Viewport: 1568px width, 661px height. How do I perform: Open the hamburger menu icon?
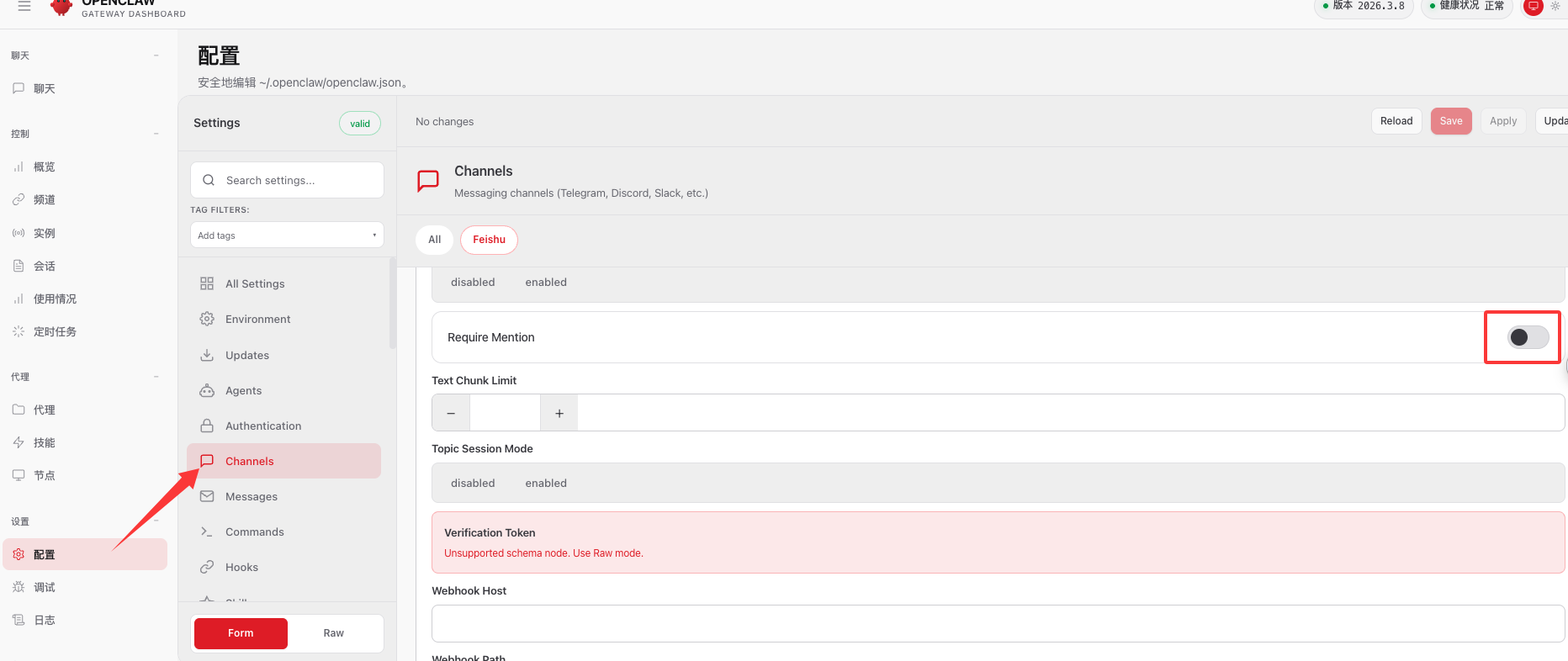[24, 6]
